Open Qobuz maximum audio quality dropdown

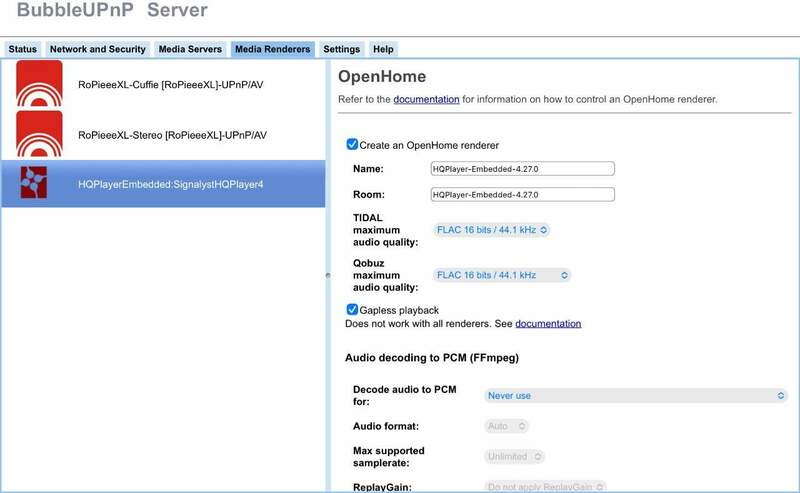[502, 275]
